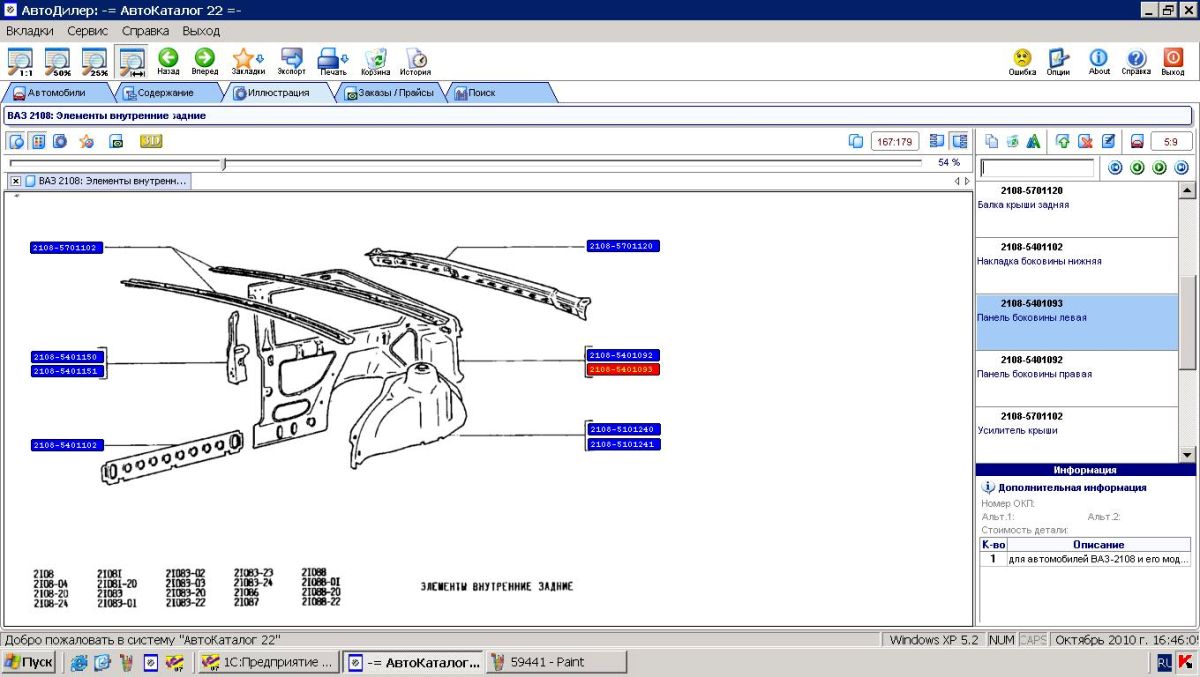
Task: Open the Windows Пуск start button
Action: (x=29, y=662)
